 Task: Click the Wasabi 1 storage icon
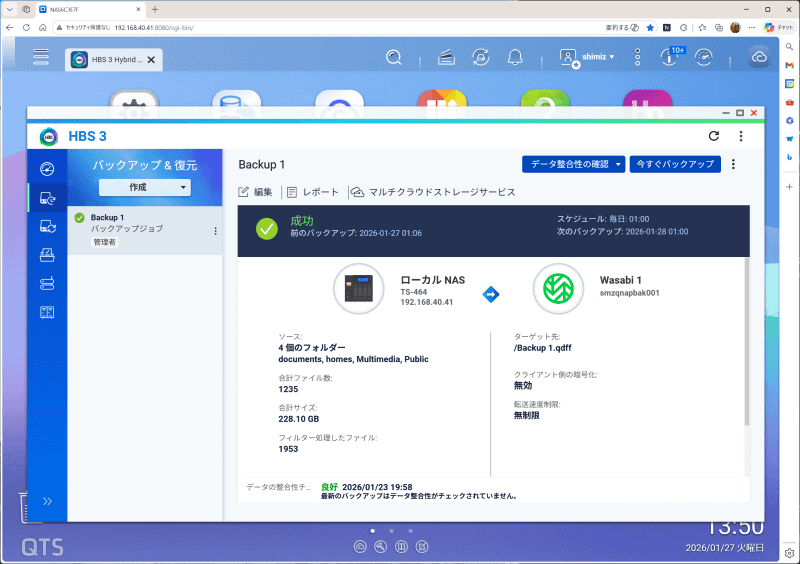(x=558, y=288)
